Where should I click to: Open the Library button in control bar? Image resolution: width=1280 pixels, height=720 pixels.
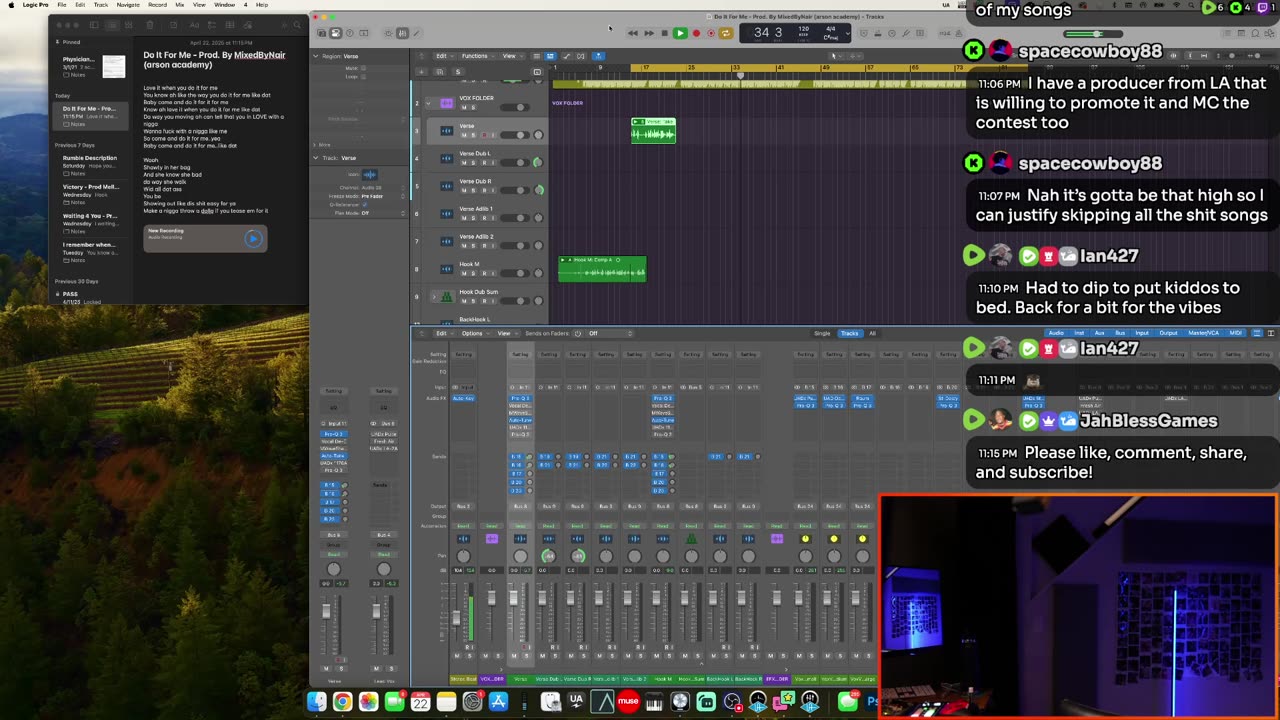[322, 33]
